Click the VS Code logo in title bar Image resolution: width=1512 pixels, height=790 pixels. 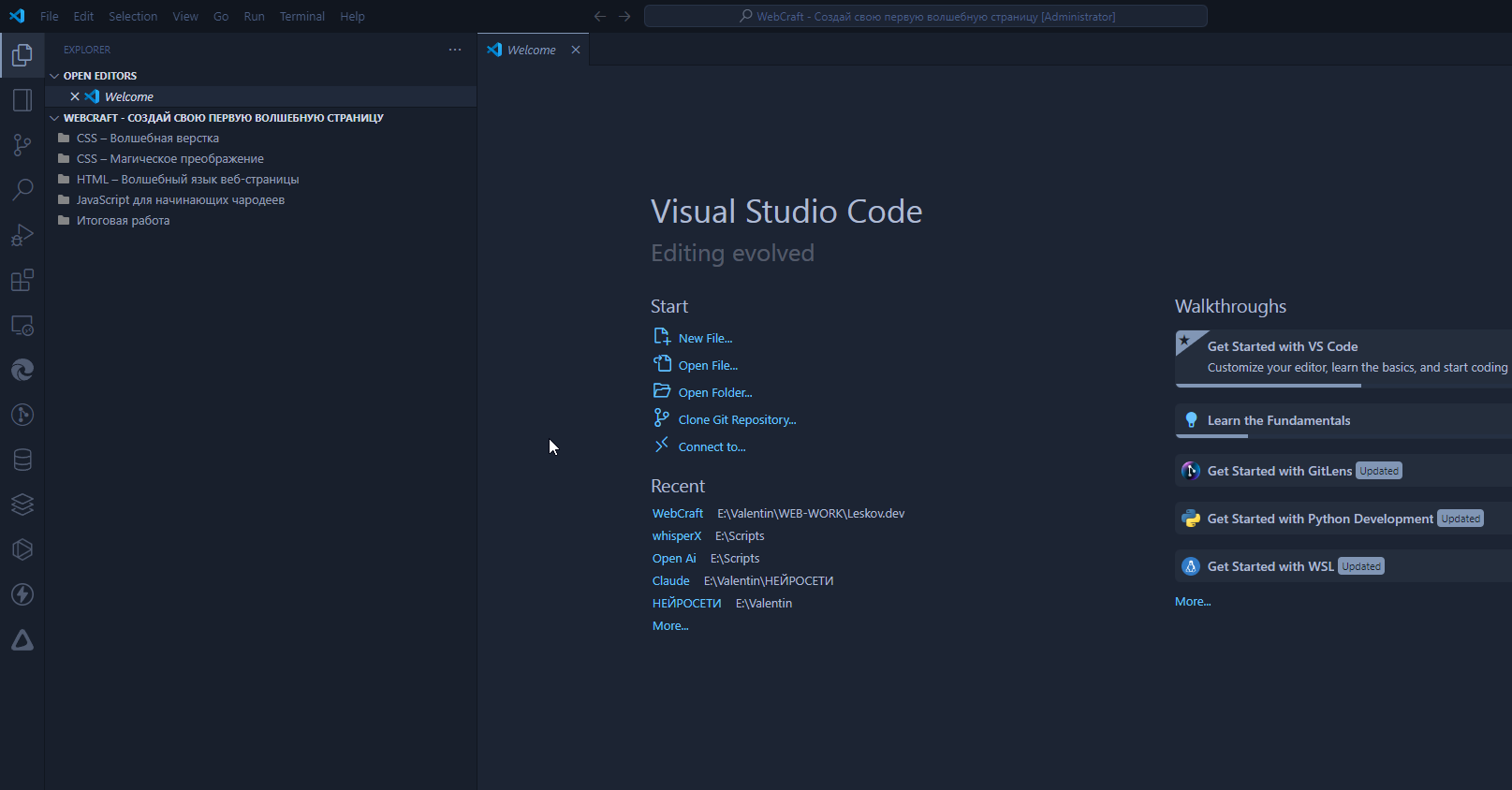[17, 16]
